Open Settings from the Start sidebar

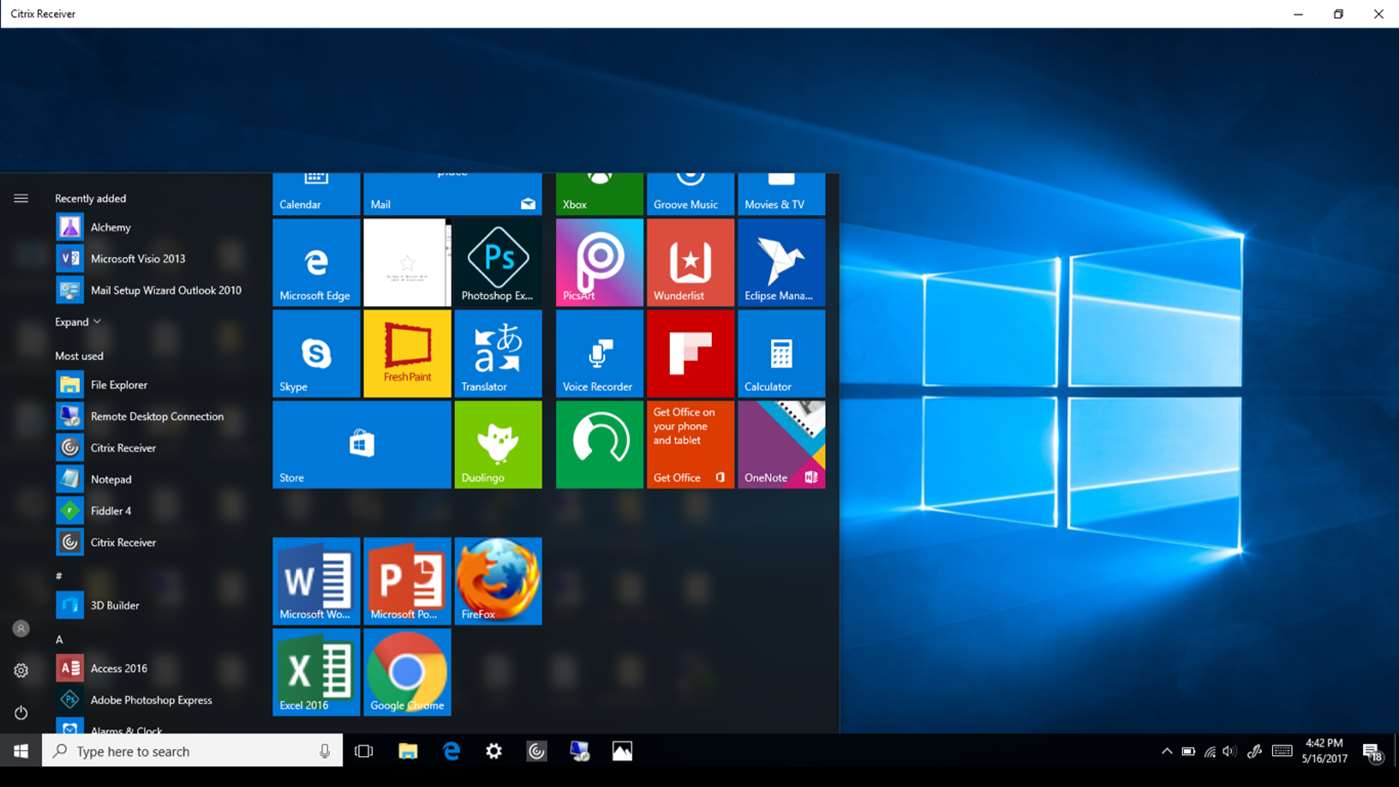(20, 670)
